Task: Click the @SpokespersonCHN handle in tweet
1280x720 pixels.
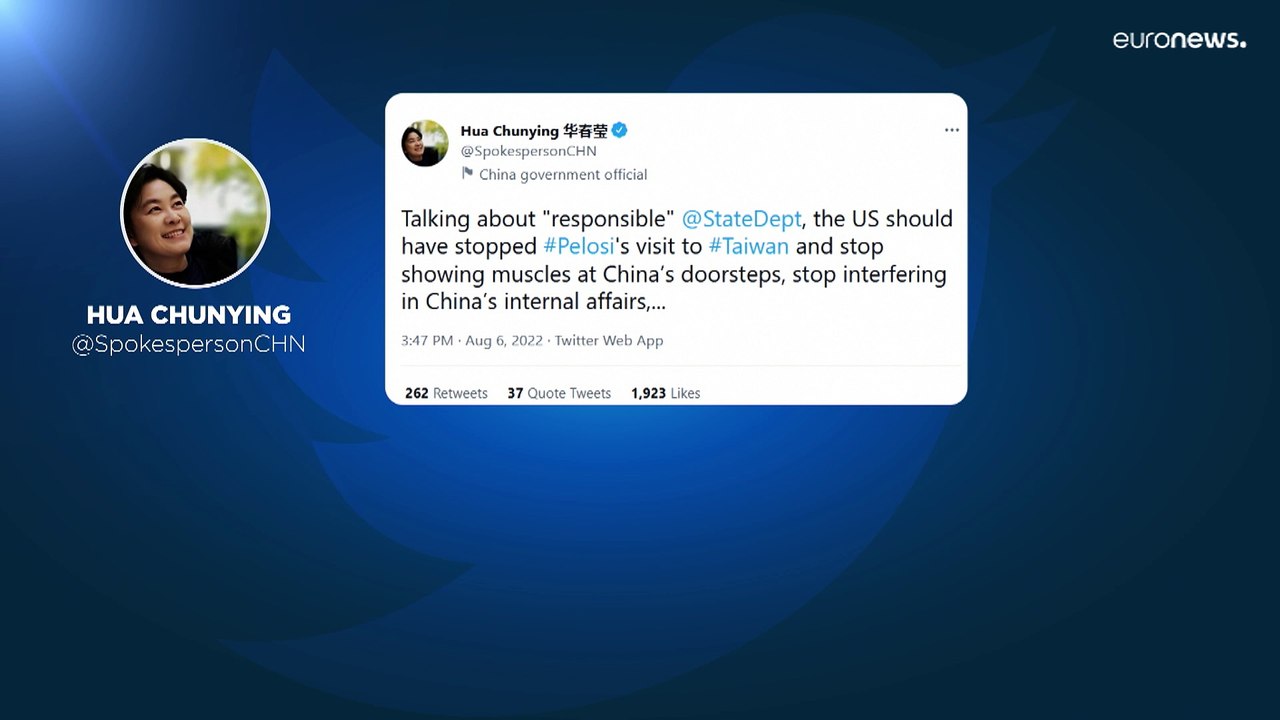Action: click(528, 151)
